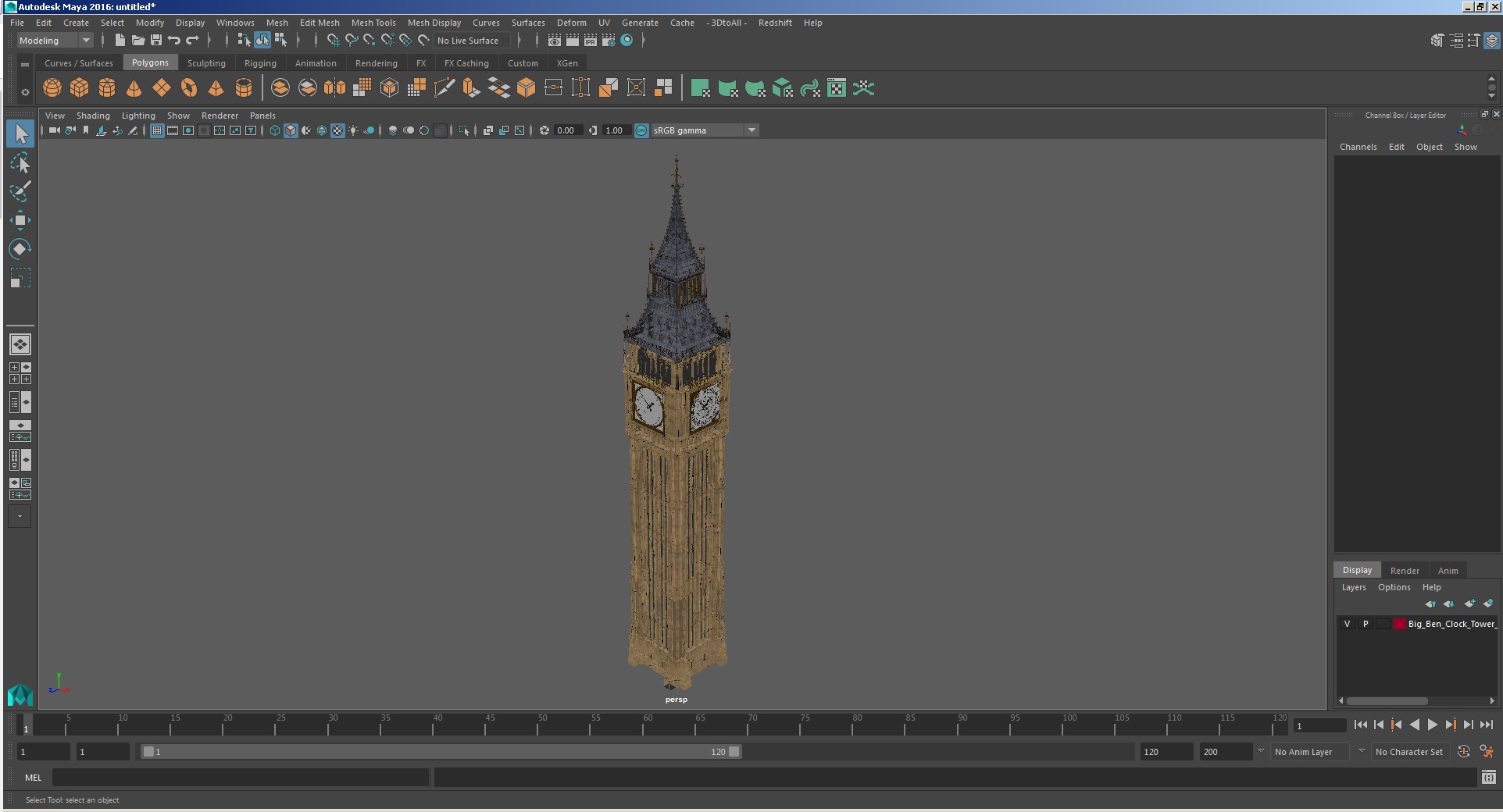Open the shelf options menu

(x=25, y=92)
